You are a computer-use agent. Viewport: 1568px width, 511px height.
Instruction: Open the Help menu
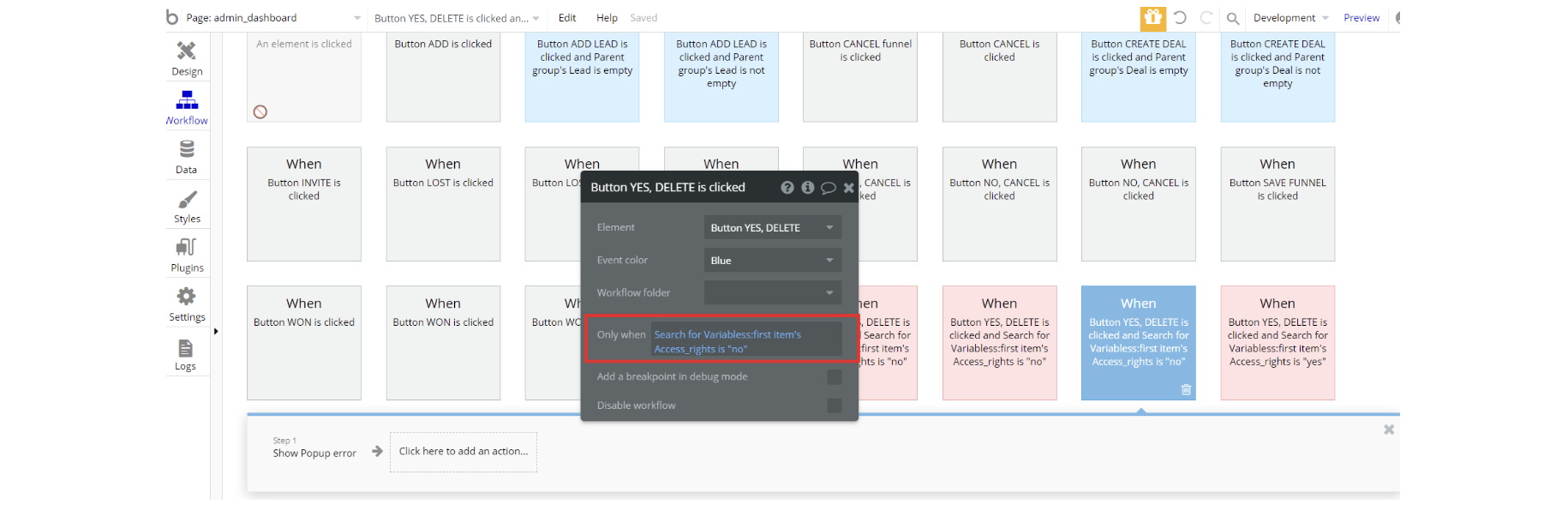pos(607,18)
